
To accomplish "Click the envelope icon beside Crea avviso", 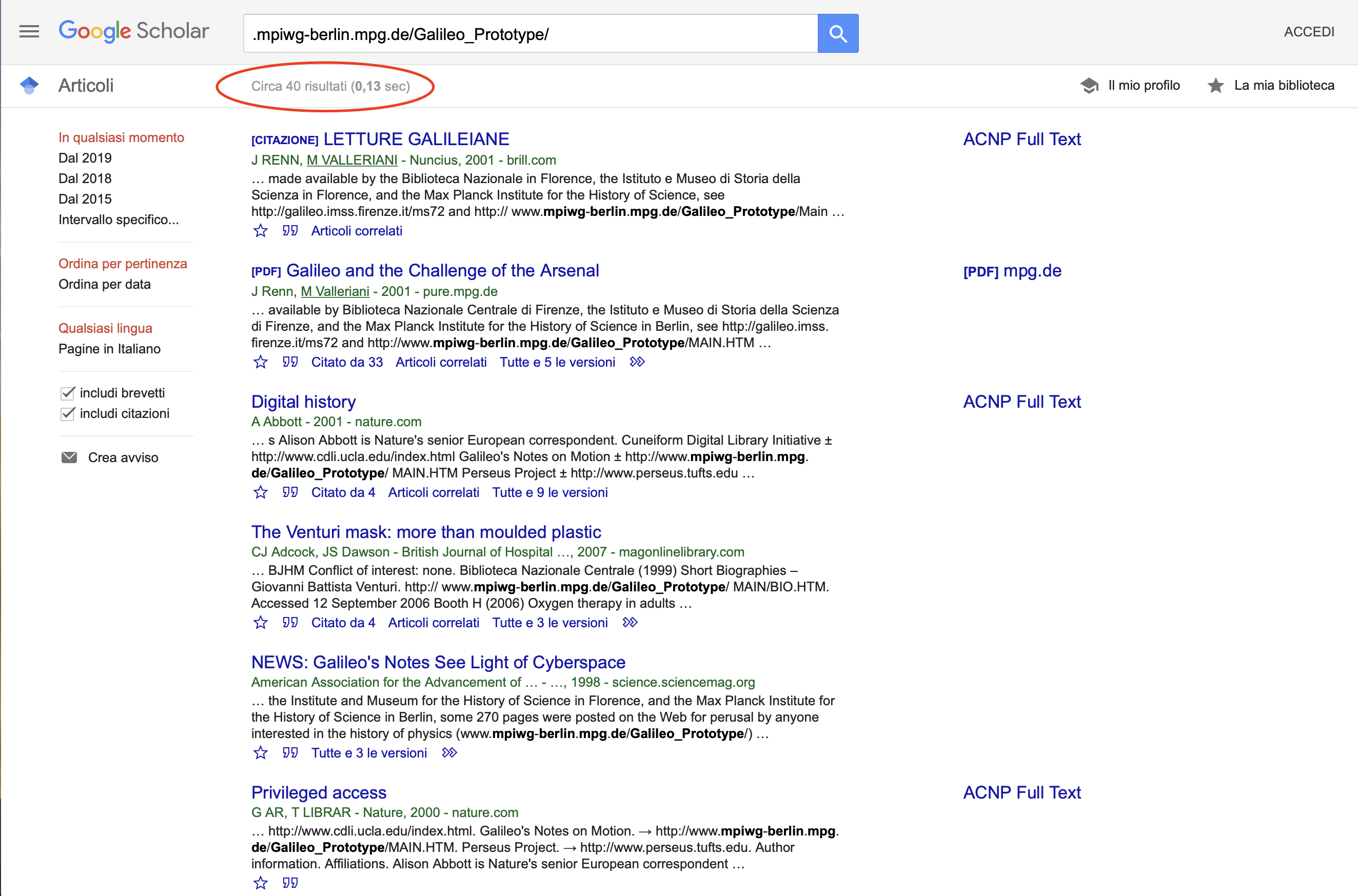I will [69, 457].
